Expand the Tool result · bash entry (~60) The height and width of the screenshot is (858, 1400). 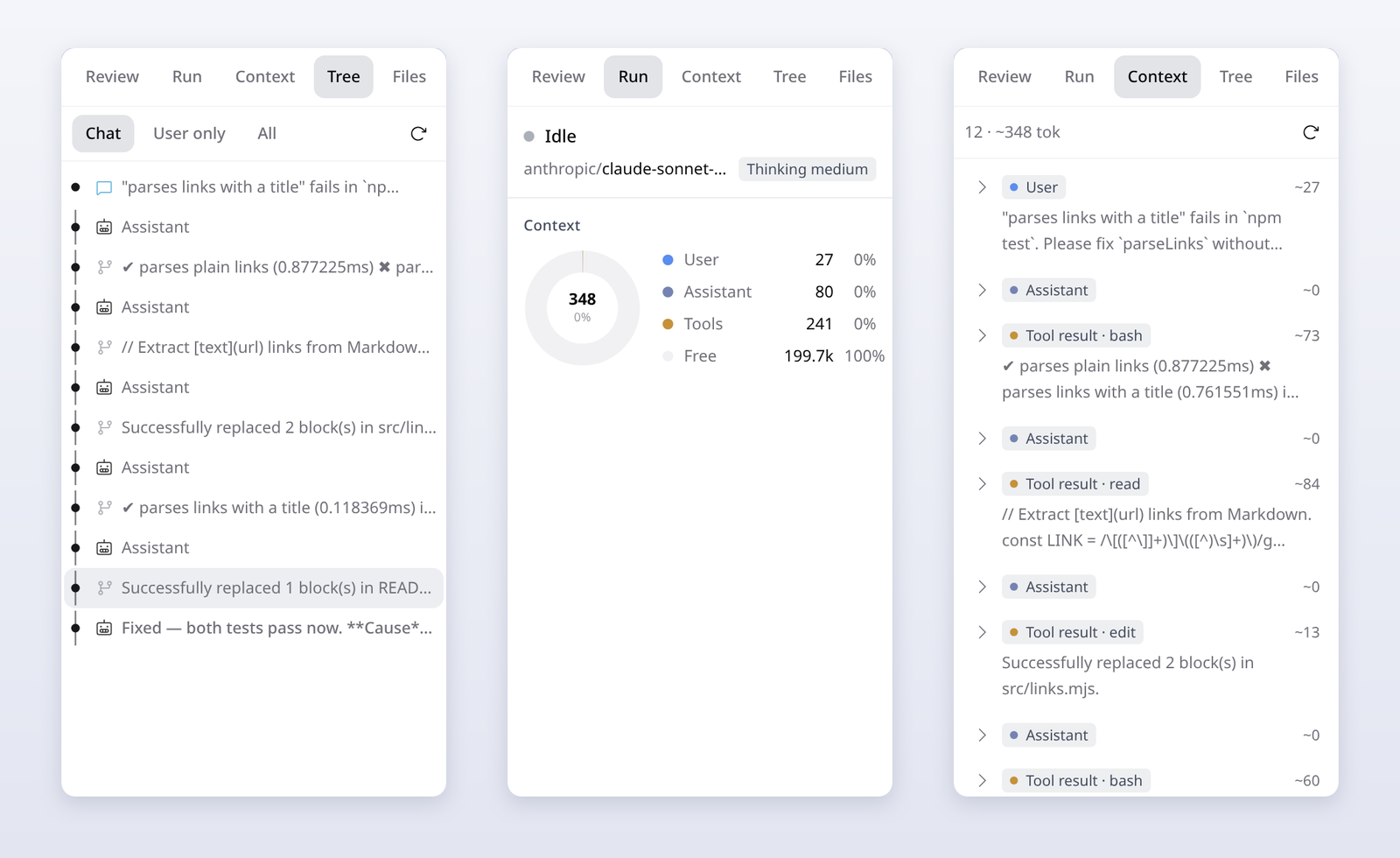[982, 781]
